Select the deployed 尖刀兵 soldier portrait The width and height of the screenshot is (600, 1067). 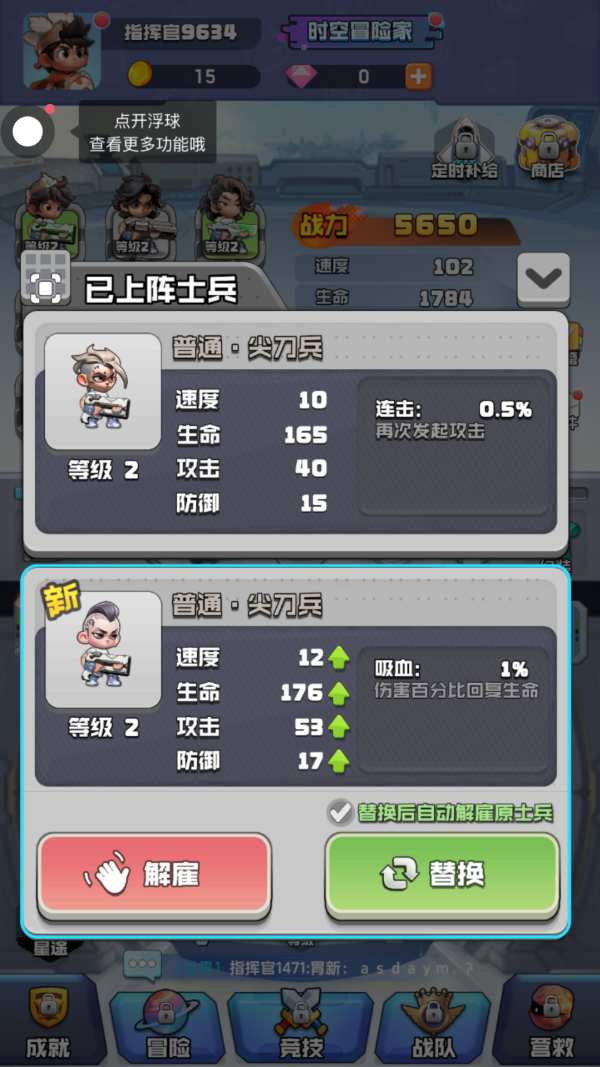pos(103,391)
